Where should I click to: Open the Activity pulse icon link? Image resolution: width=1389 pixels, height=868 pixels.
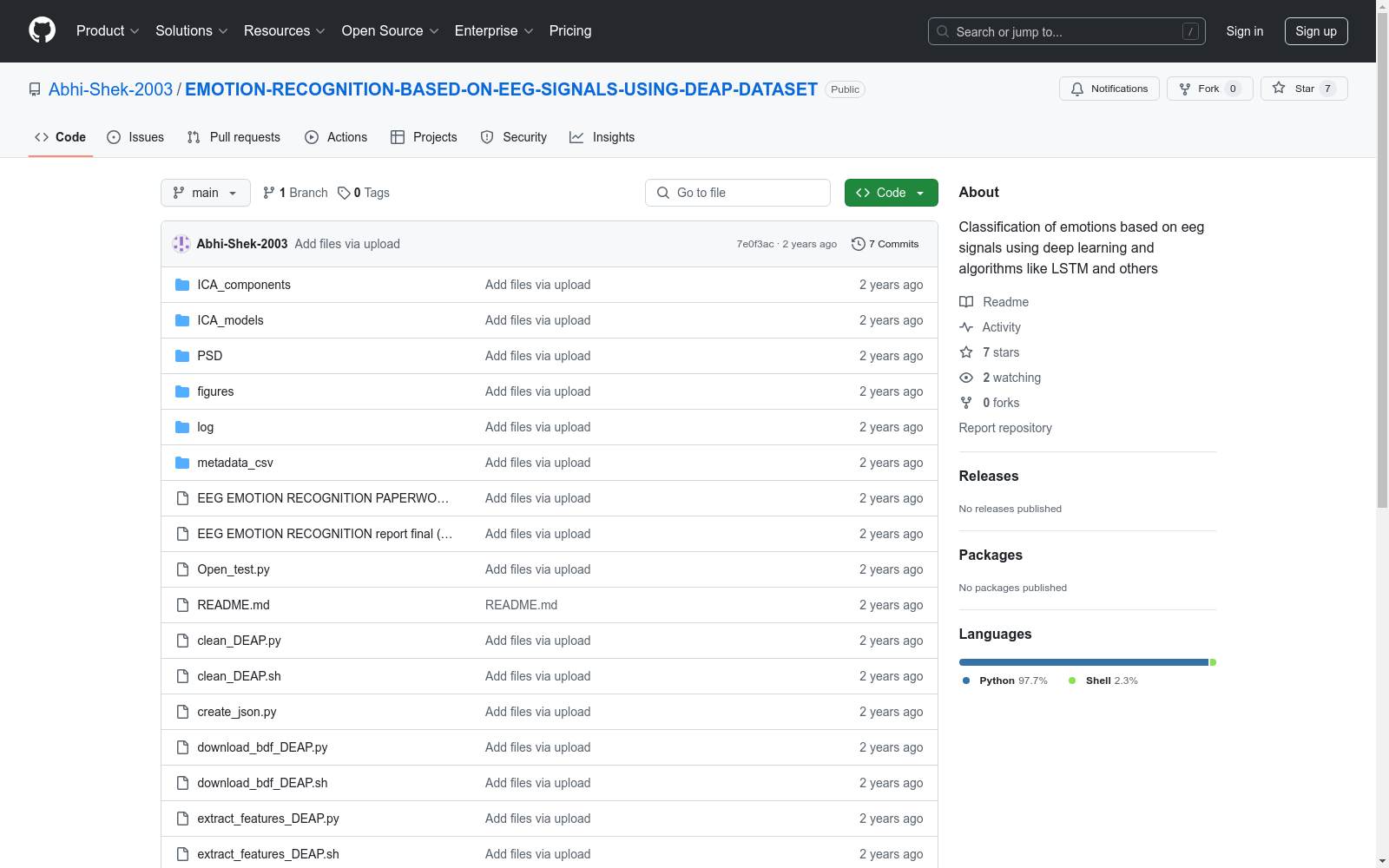coord(966,327)
